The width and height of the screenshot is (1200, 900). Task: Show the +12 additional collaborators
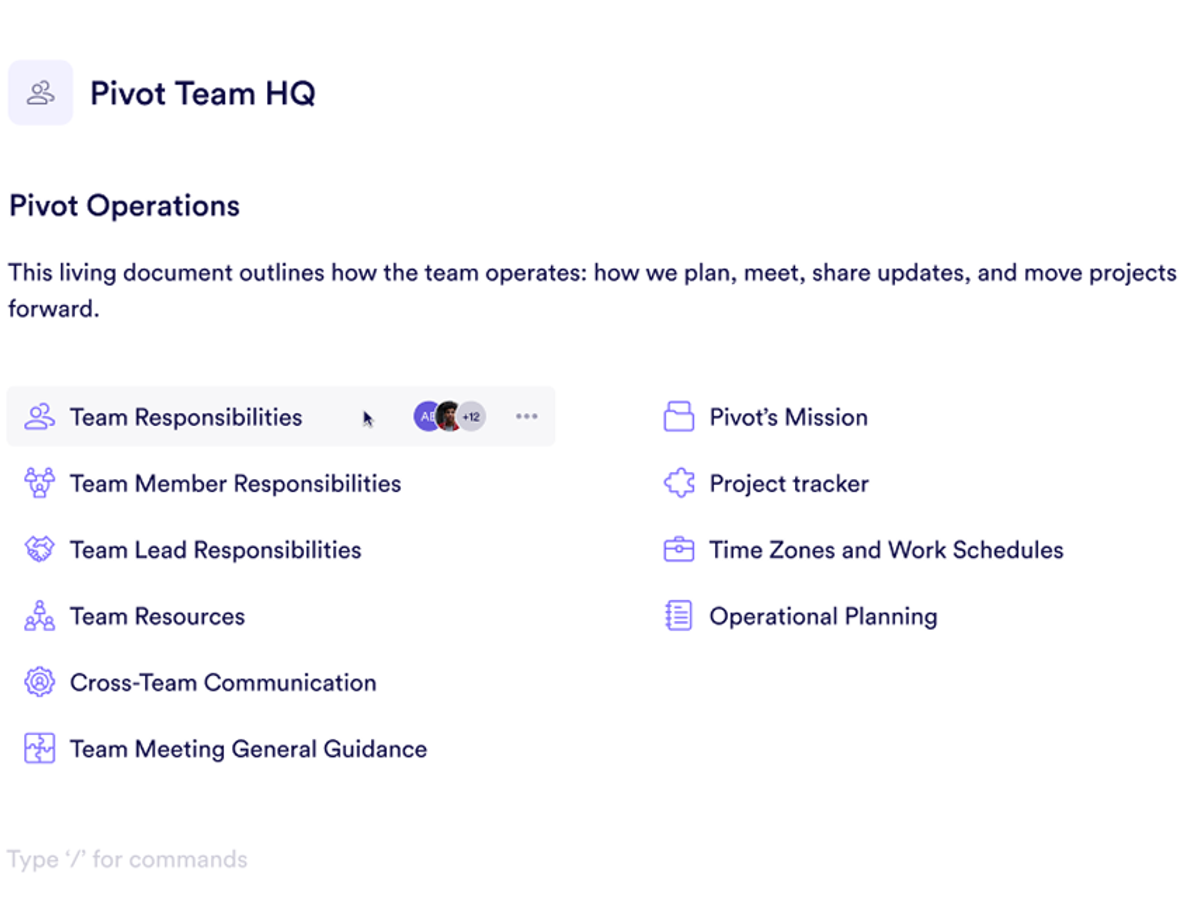[x=472, y=417]
